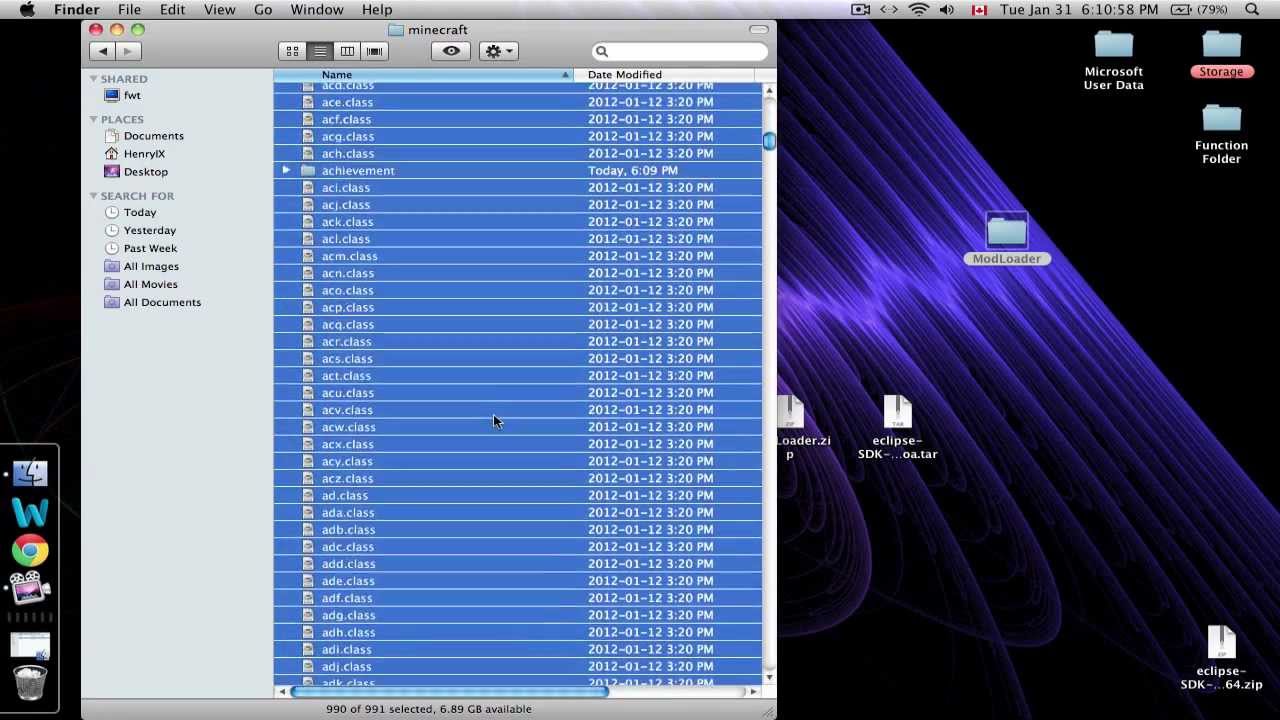Click the blue W app in Dock
The image size is (1280, 720).
[30, 512]
